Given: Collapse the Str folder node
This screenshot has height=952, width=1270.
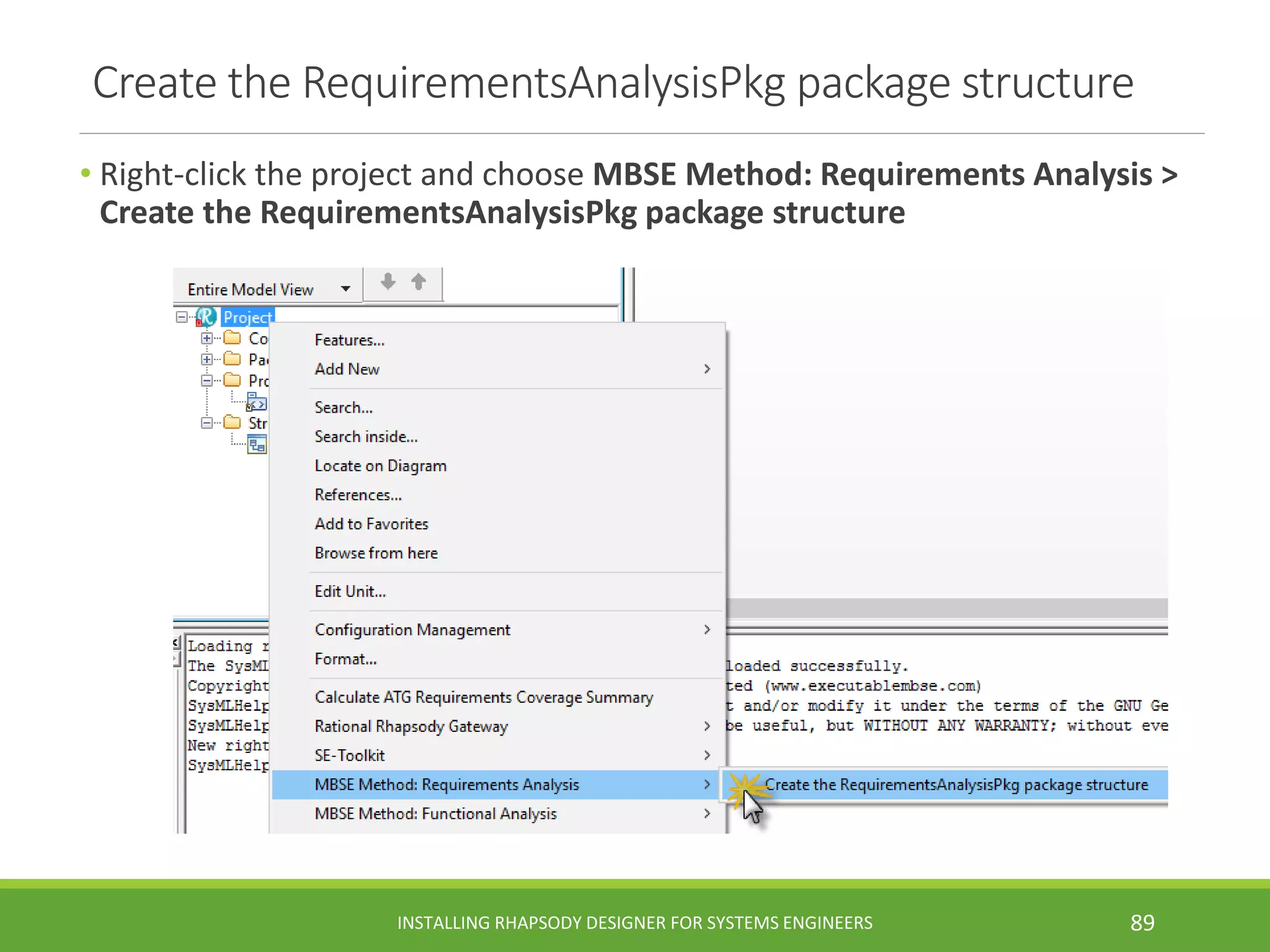Looking at the screenshot, I should 207,423.
